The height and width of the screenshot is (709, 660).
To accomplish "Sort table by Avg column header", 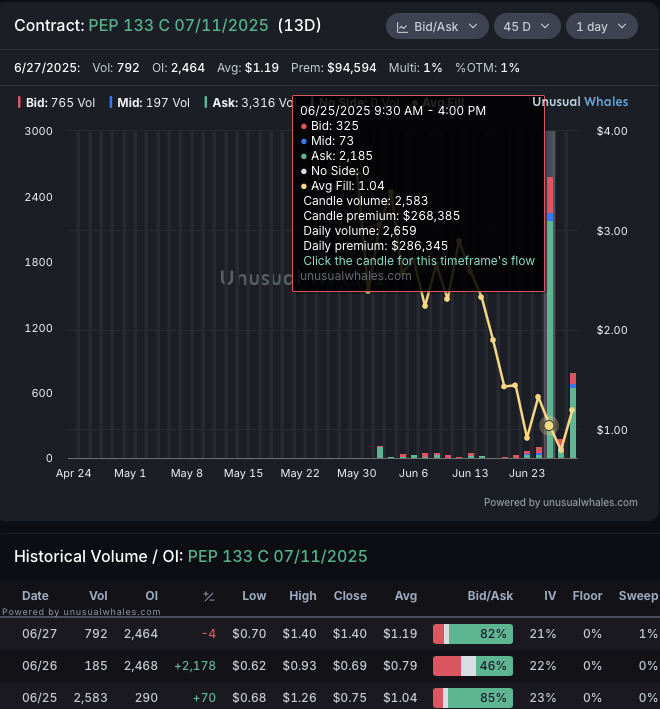I will tap(406, 596).
